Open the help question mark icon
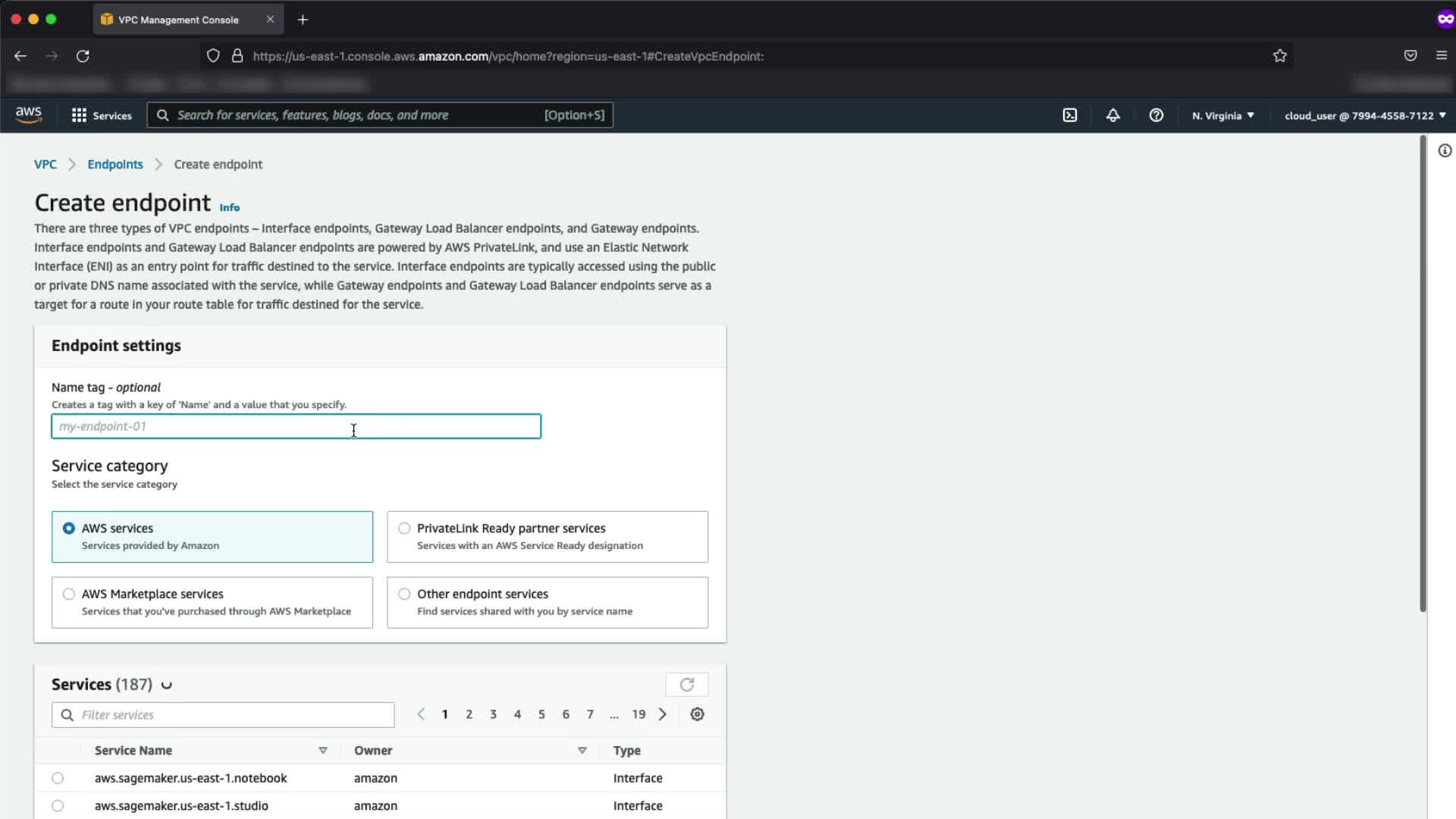Viewport: 1456px width, 819px height. click(x=1156, y=115)
